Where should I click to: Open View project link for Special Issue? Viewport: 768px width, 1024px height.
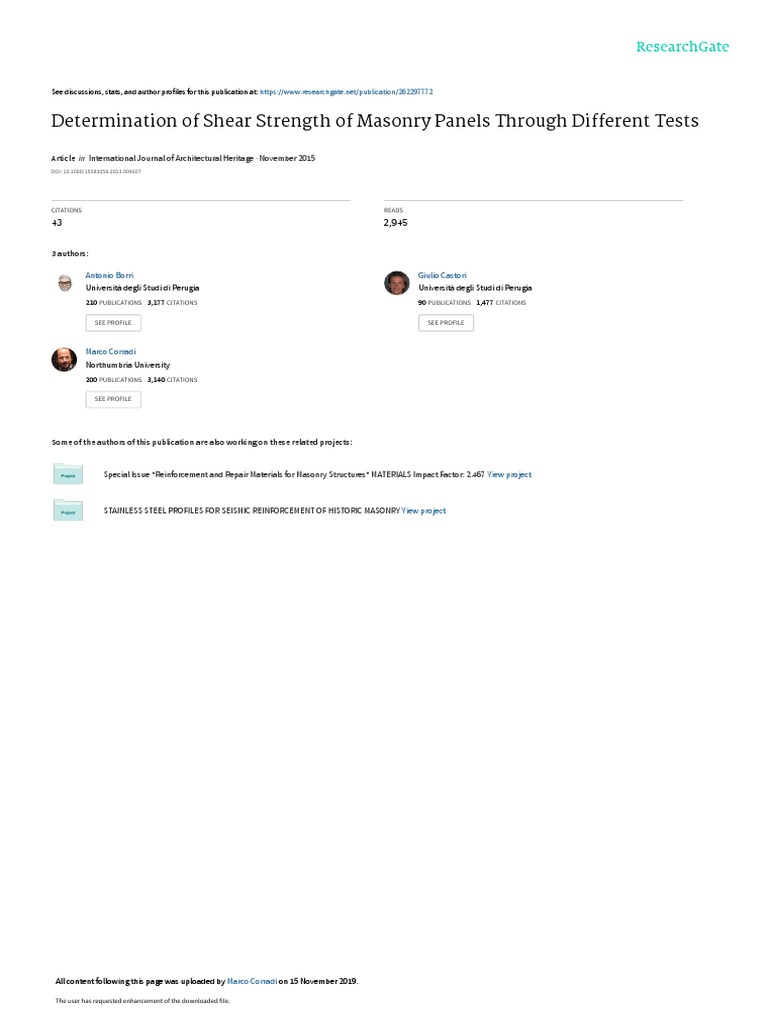click(509, 475)
